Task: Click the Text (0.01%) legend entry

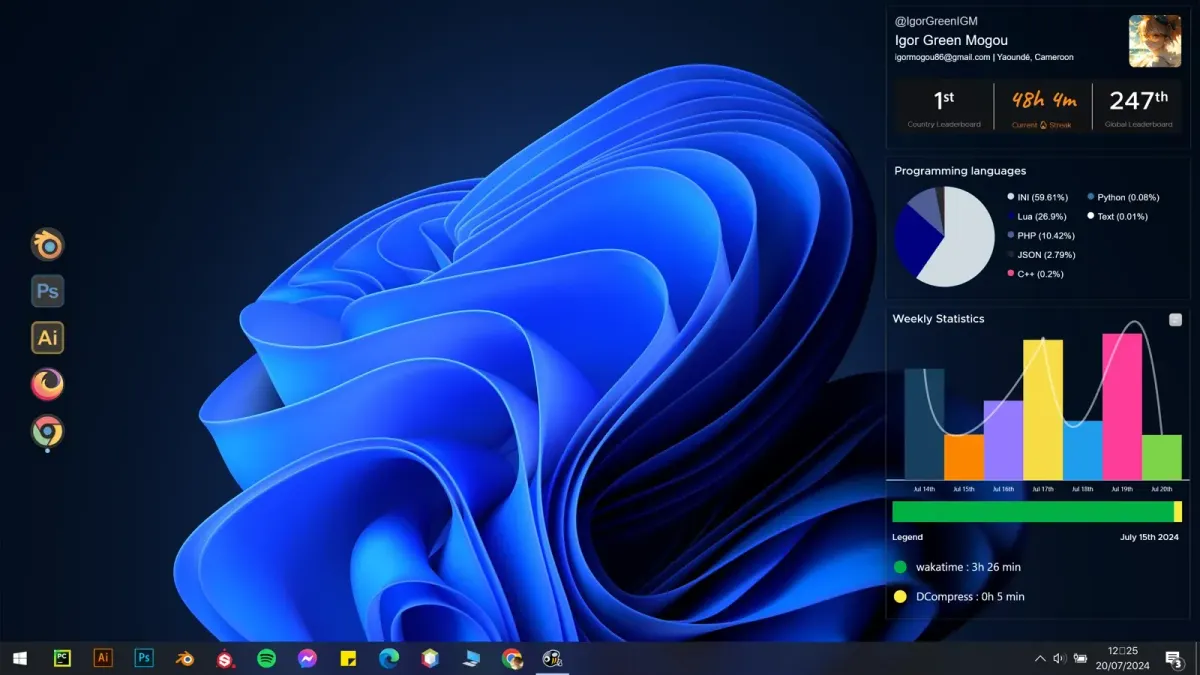Action: click(1117, 216)
